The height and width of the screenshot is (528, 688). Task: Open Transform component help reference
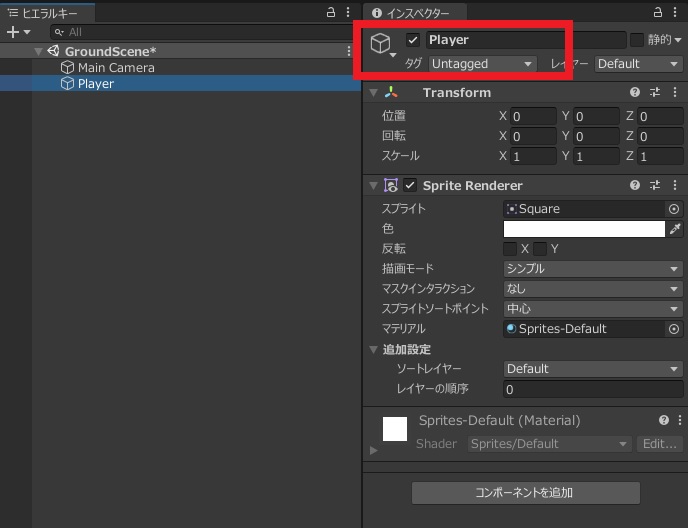pos(634,92)
